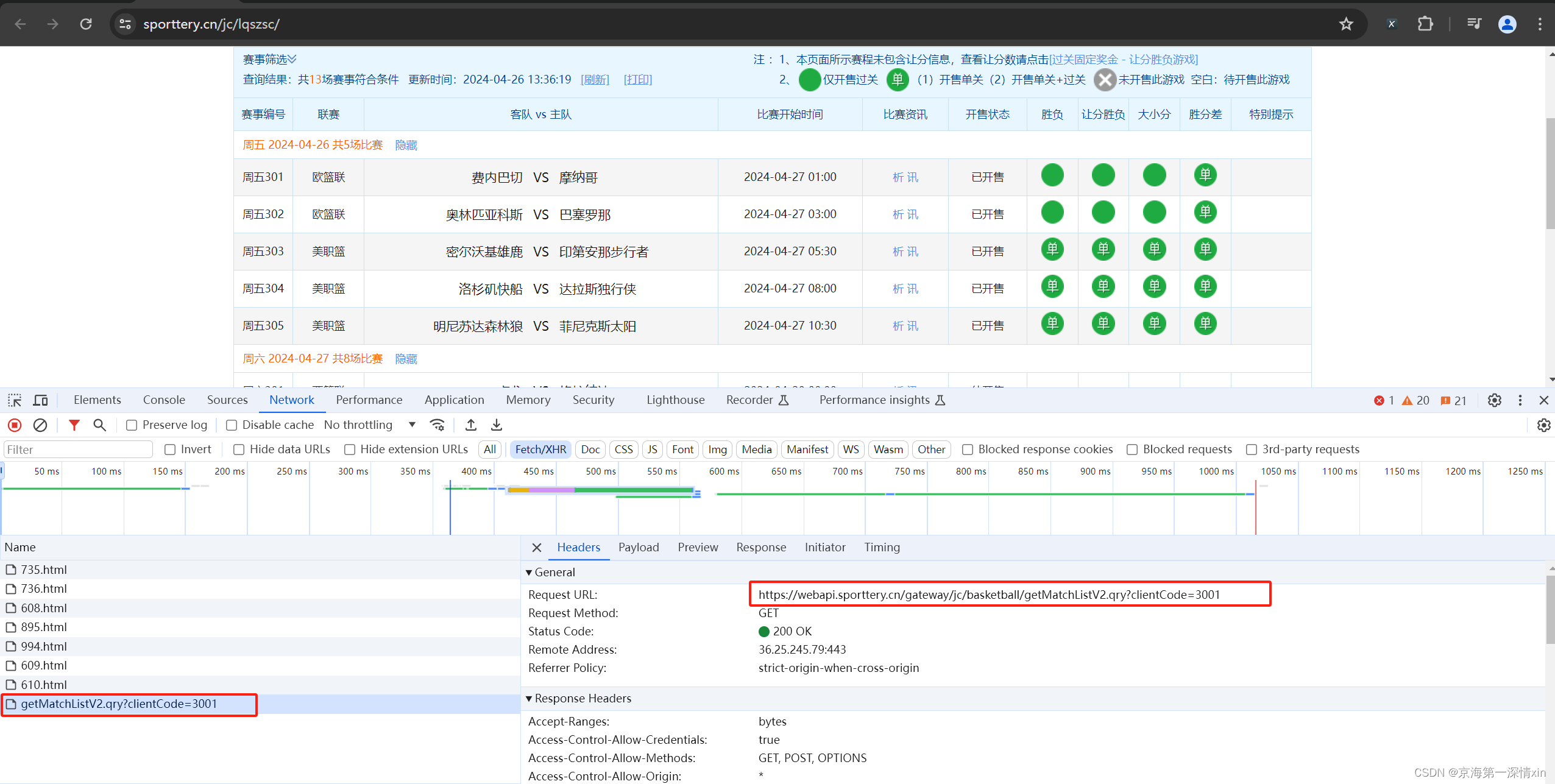Click the stop recording network log icon
1555x784 pixels.
15,425
